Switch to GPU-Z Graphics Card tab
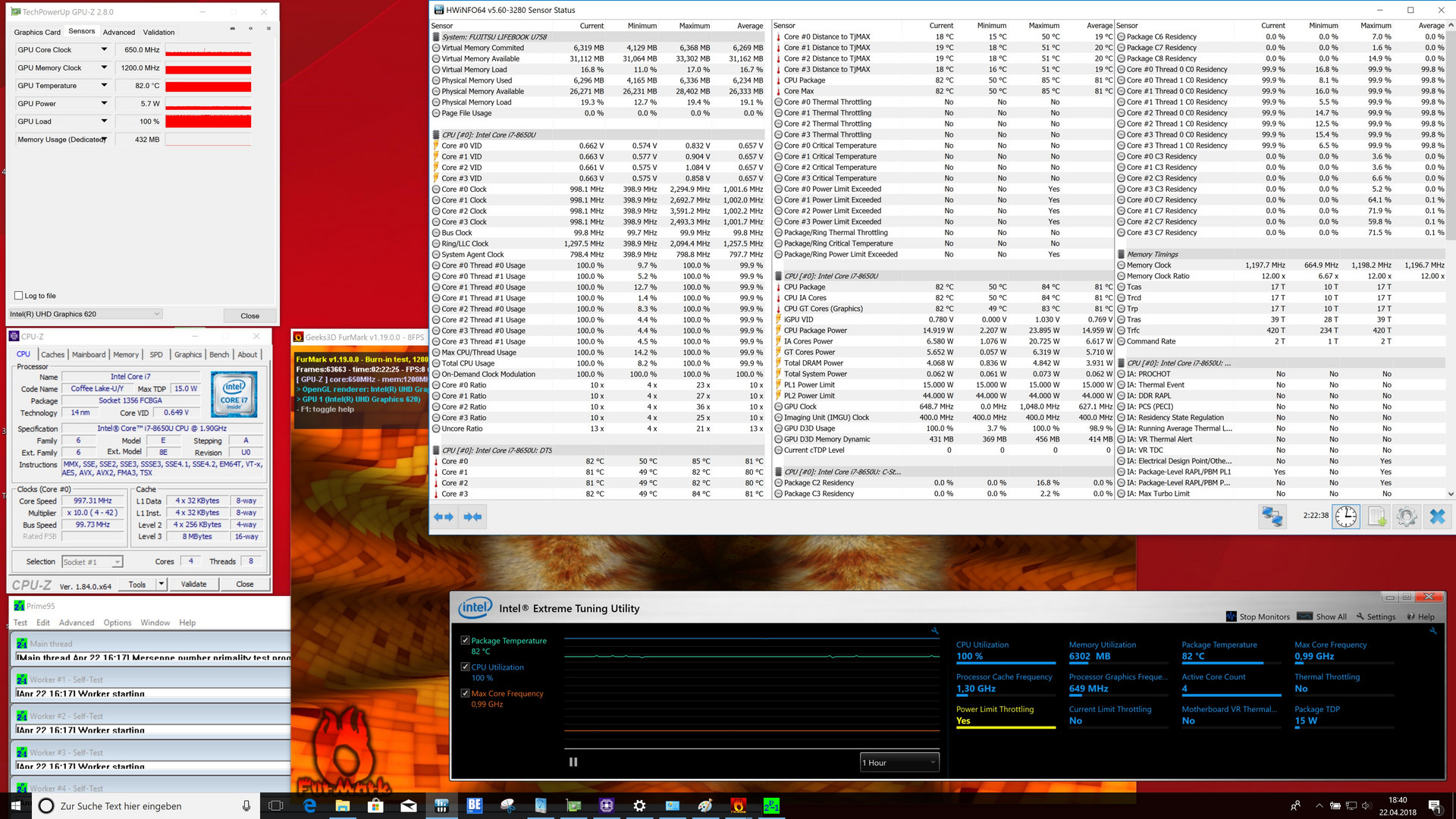Screen dimensions: 1456x819 tap(37, 32)
